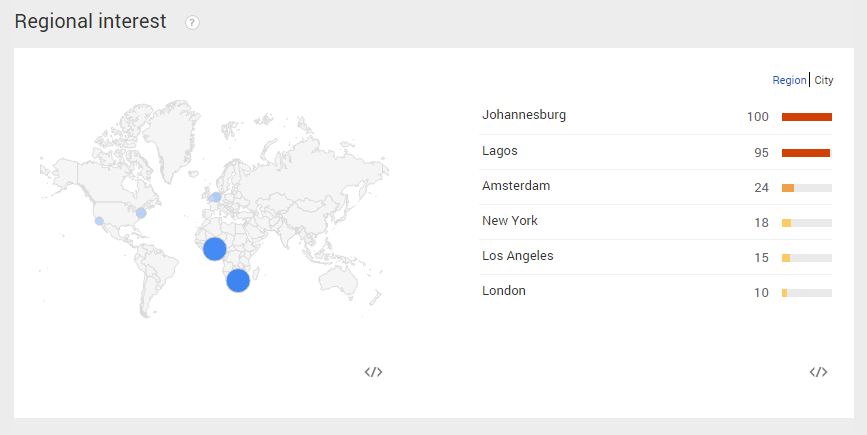Select the Lagos bubble on the map
This screenshot has height=435, width=867.
coord(215,249)
